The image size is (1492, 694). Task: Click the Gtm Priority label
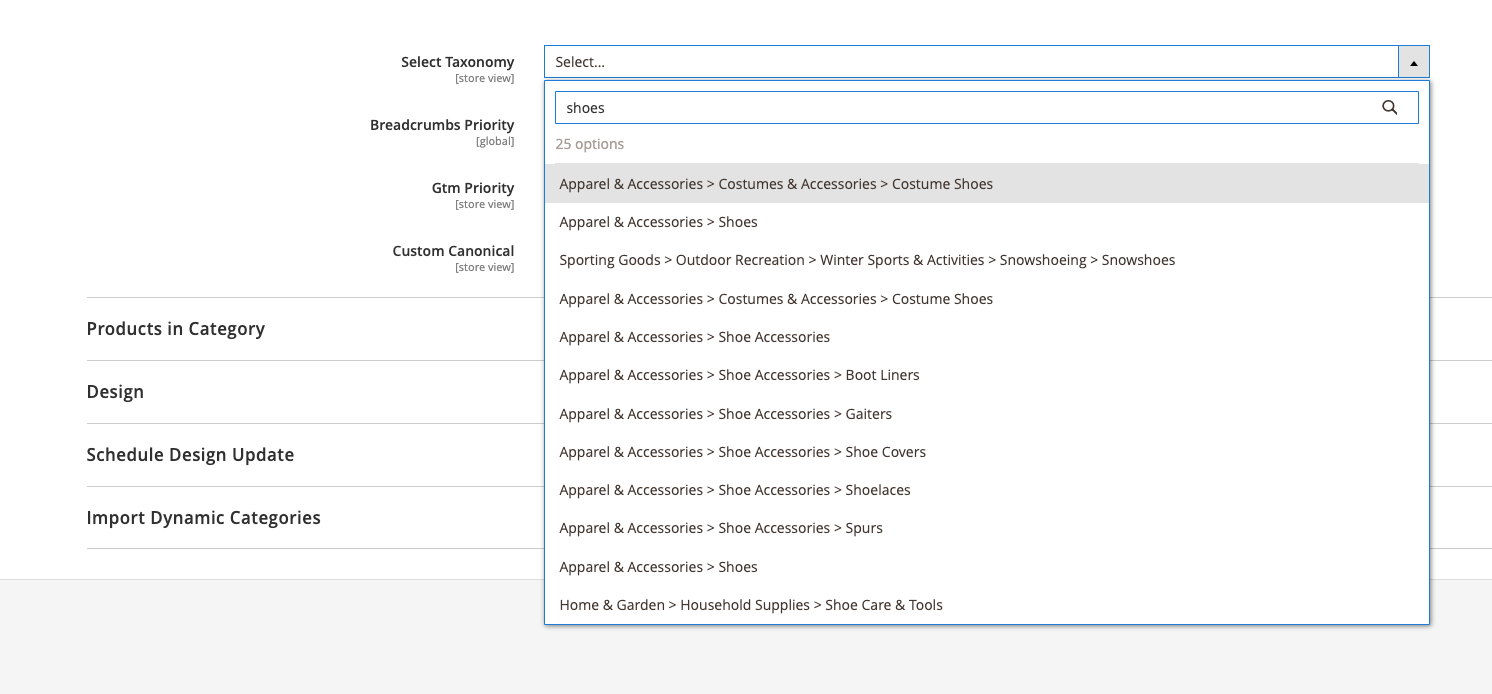pos(473,188)
